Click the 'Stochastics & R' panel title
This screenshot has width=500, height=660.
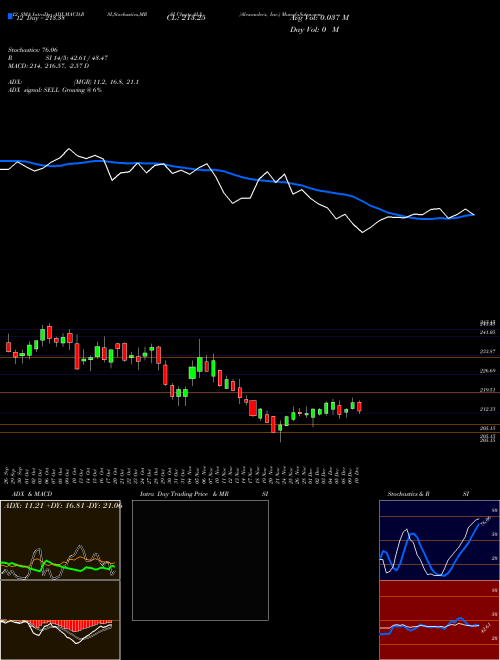(x=410, y=494)
